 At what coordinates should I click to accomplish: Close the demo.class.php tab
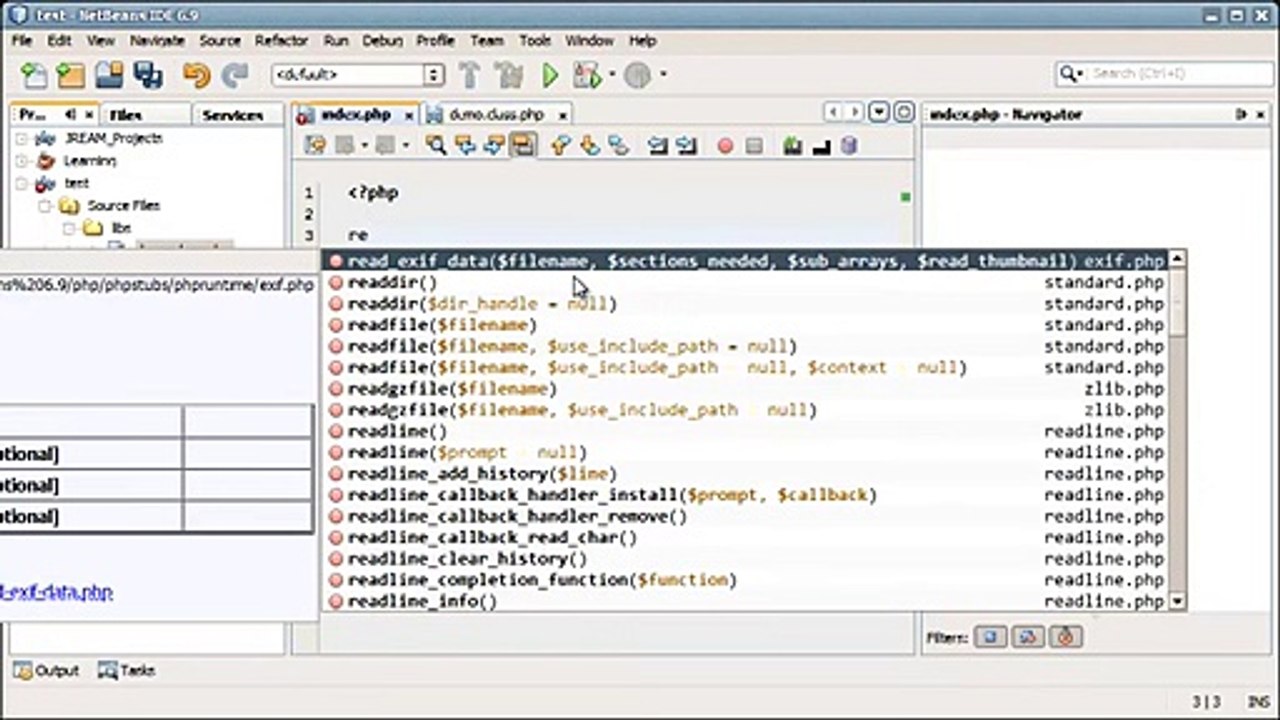coord(563,116)
